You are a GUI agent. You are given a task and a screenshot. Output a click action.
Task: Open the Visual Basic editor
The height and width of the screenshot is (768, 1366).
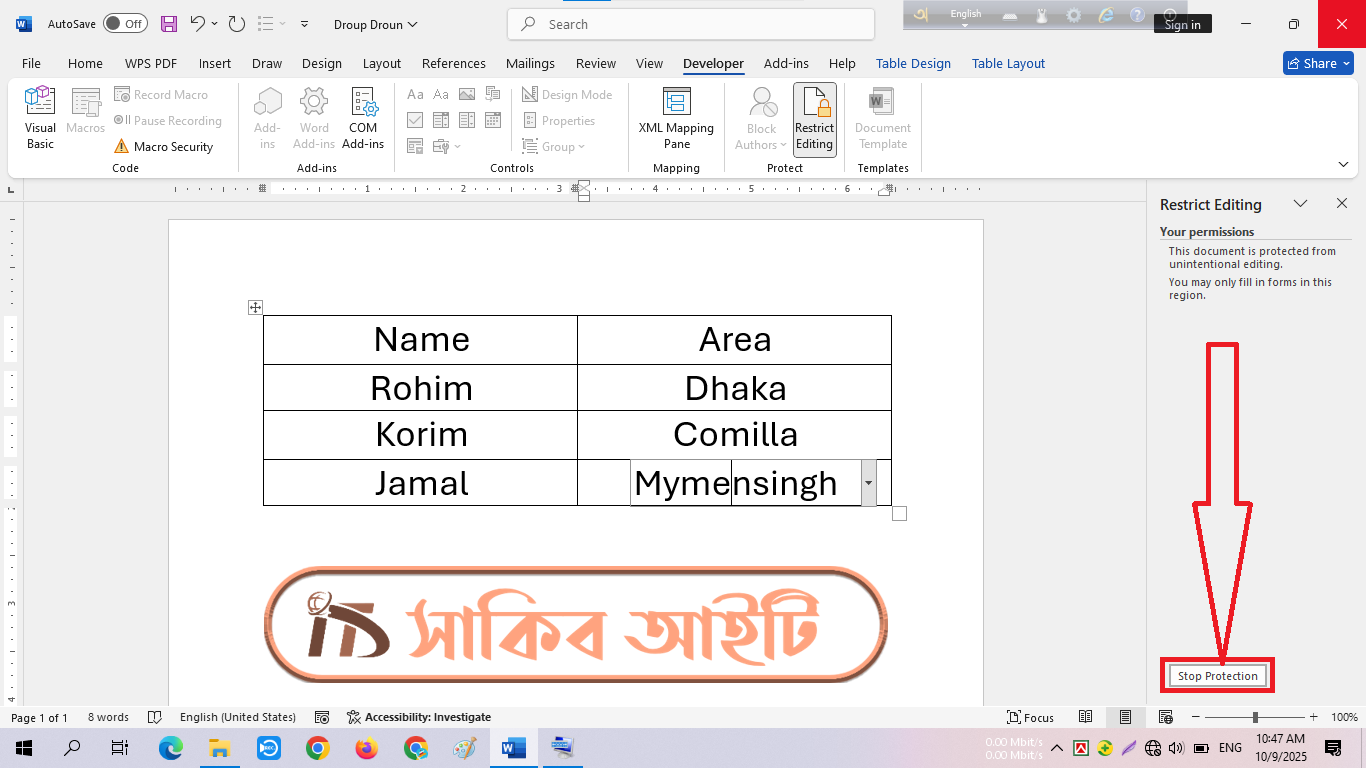point(40,118)
